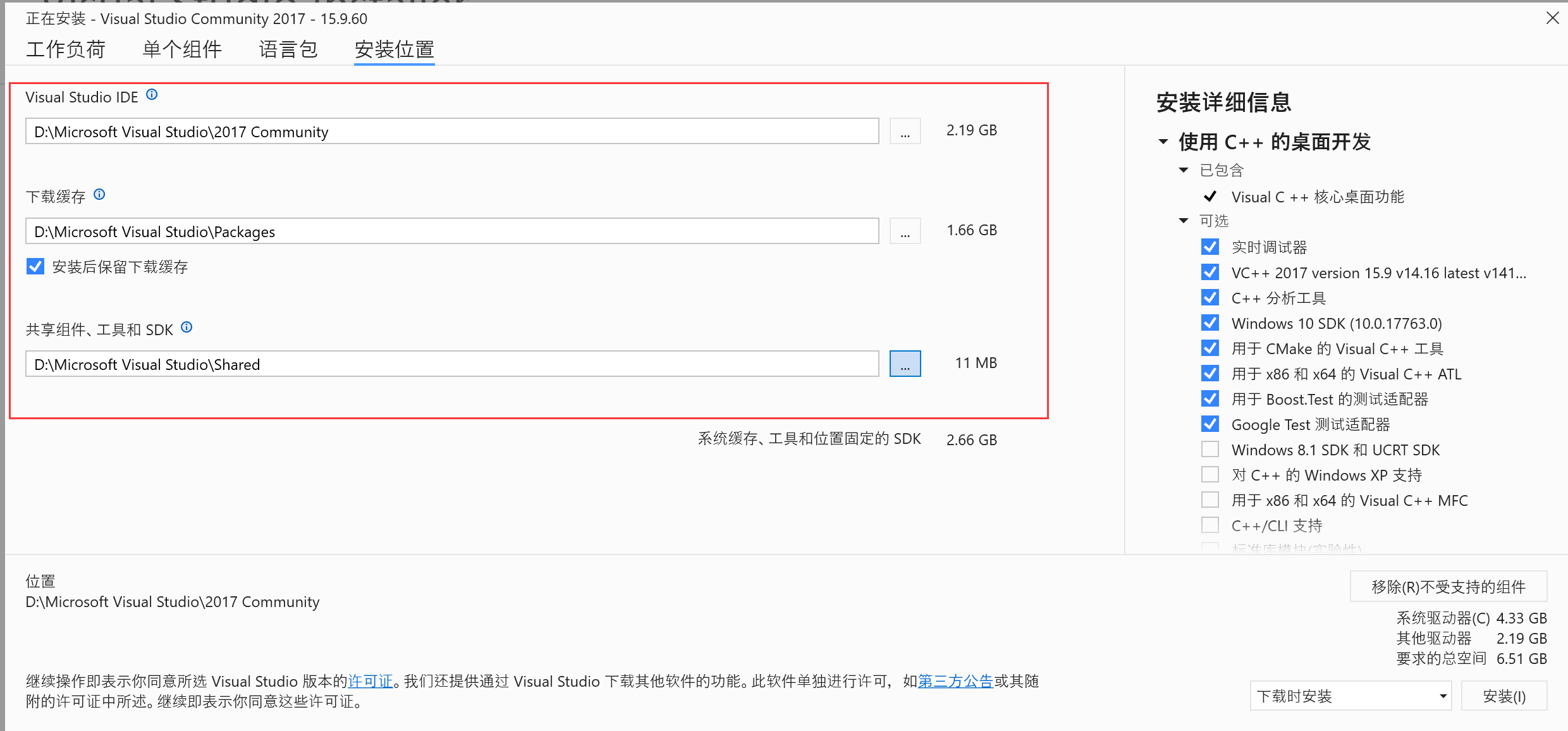Browse for download cache Packages folder
This screenshot has width=1568, height=731.
[x=905, y=231]
